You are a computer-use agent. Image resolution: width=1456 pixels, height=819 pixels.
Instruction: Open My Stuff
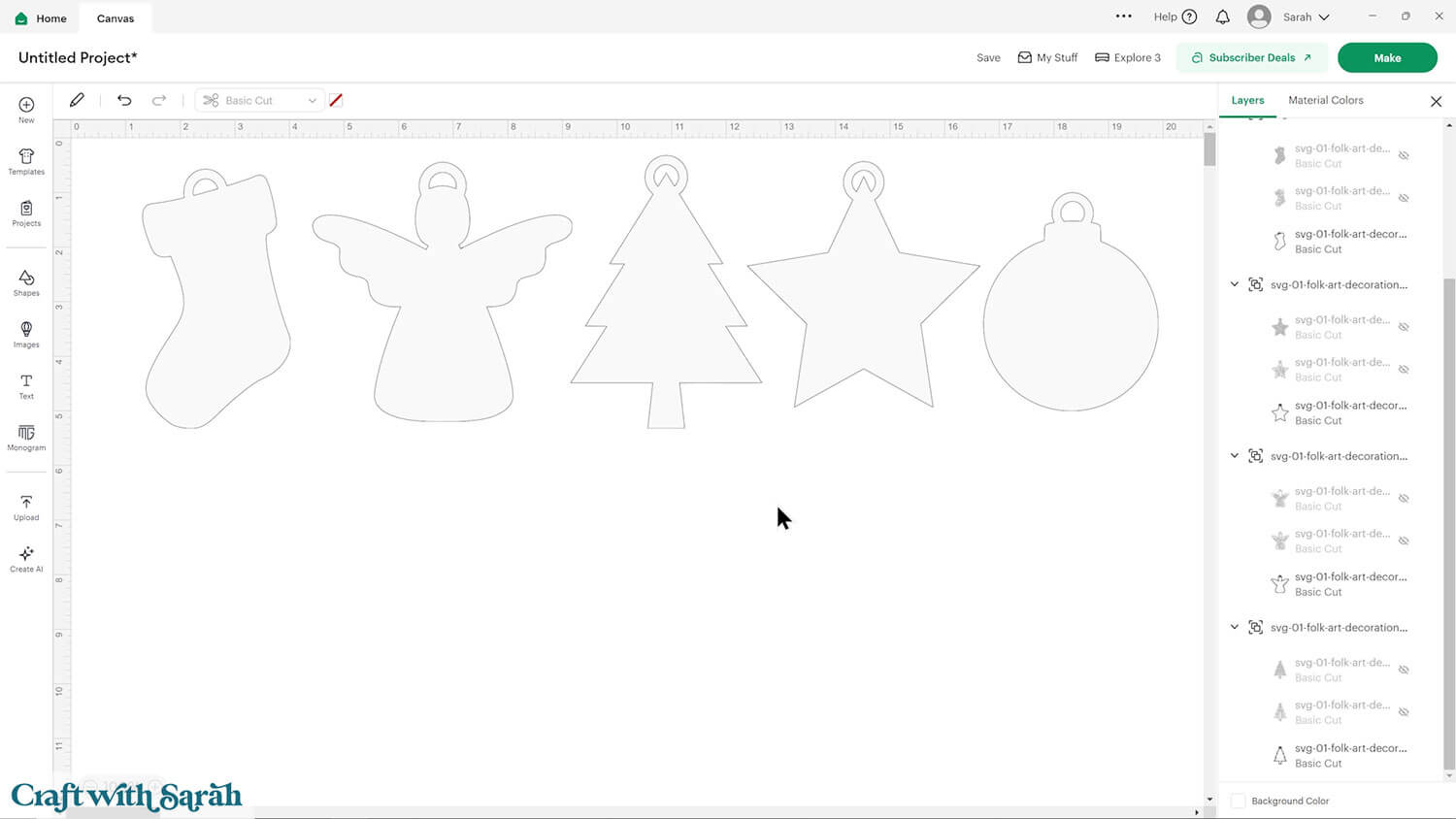click(x=1047, y=57)
